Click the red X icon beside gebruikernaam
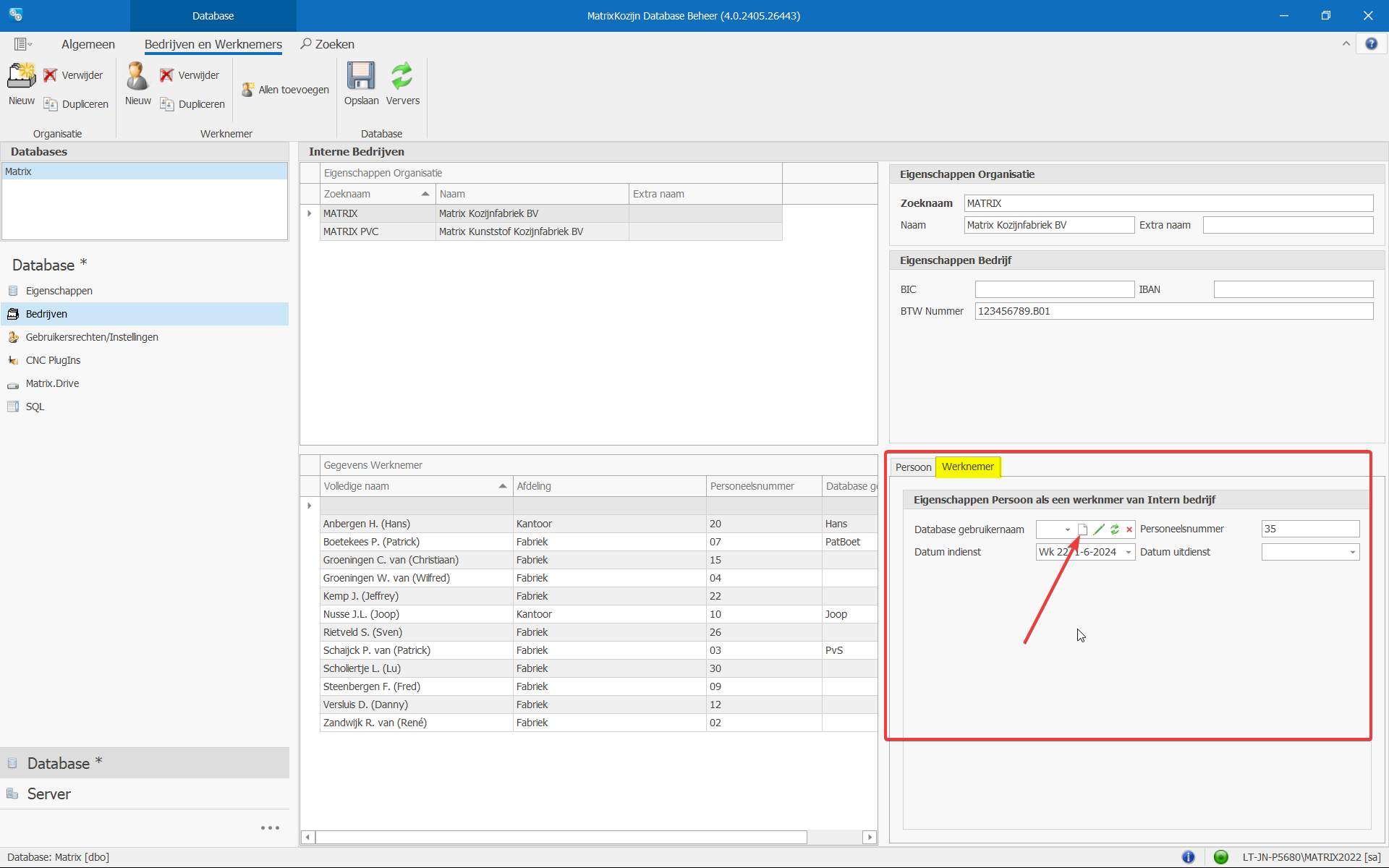The width and height of the screenshot is (1389, 868). point(1129,529)
